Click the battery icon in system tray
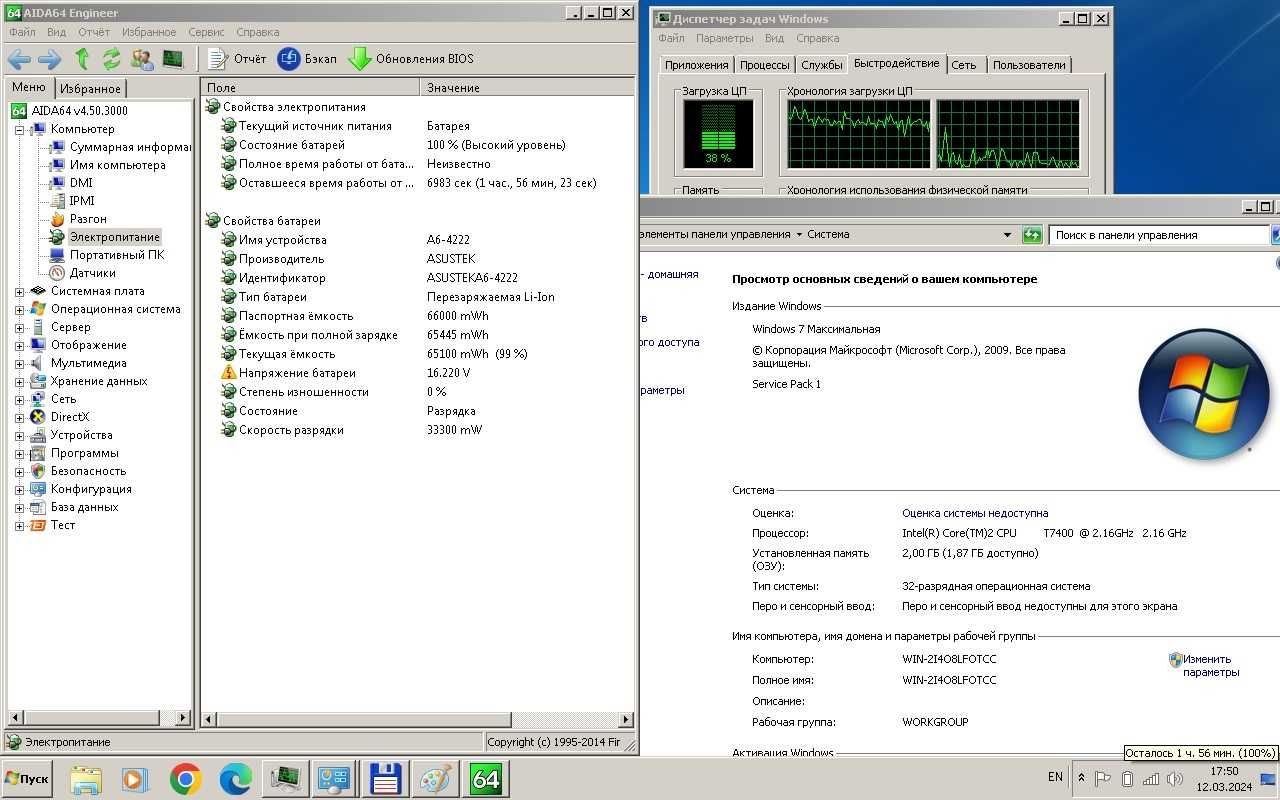The image size is (1280, 800). [1127, 779]
